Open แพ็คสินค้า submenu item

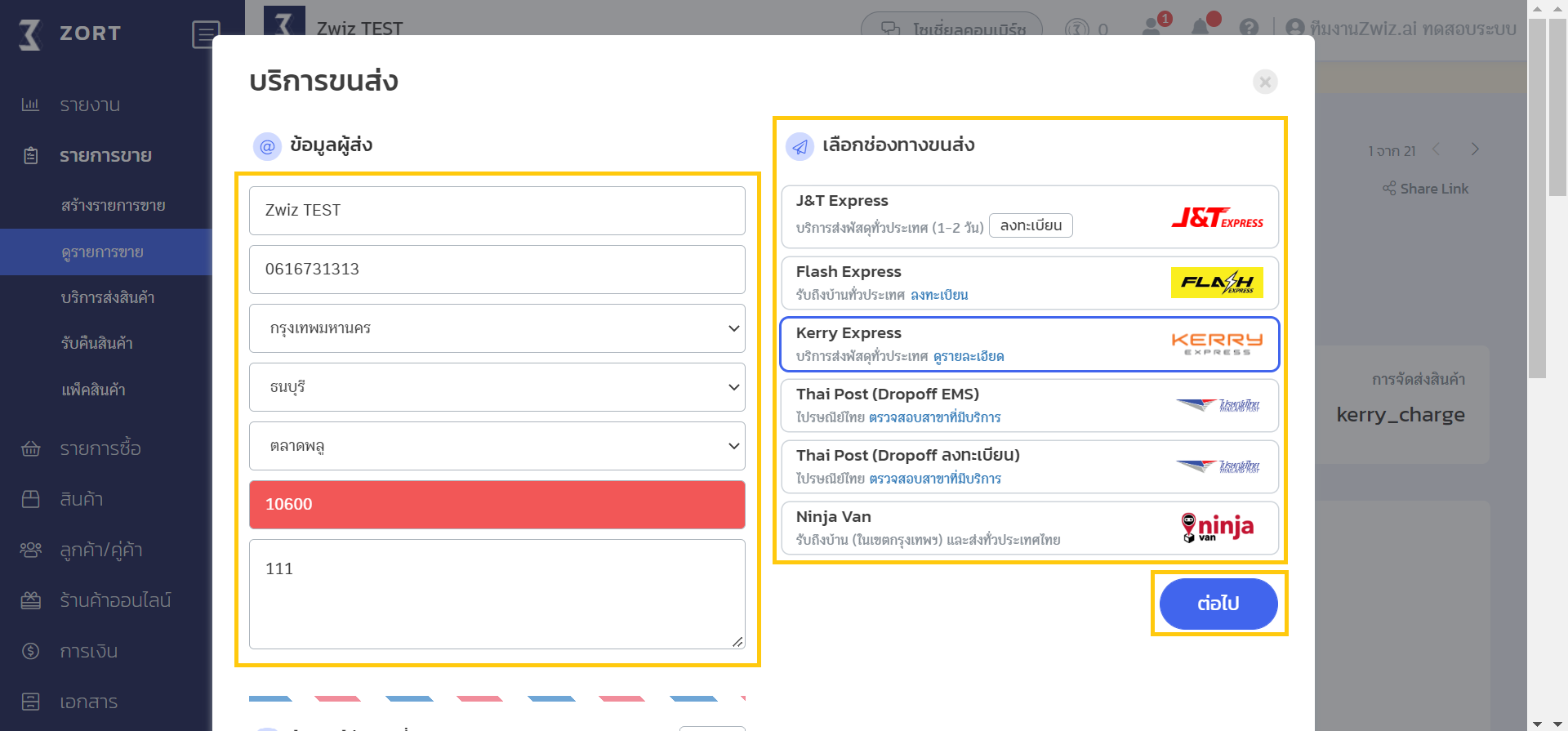(93, 390)
